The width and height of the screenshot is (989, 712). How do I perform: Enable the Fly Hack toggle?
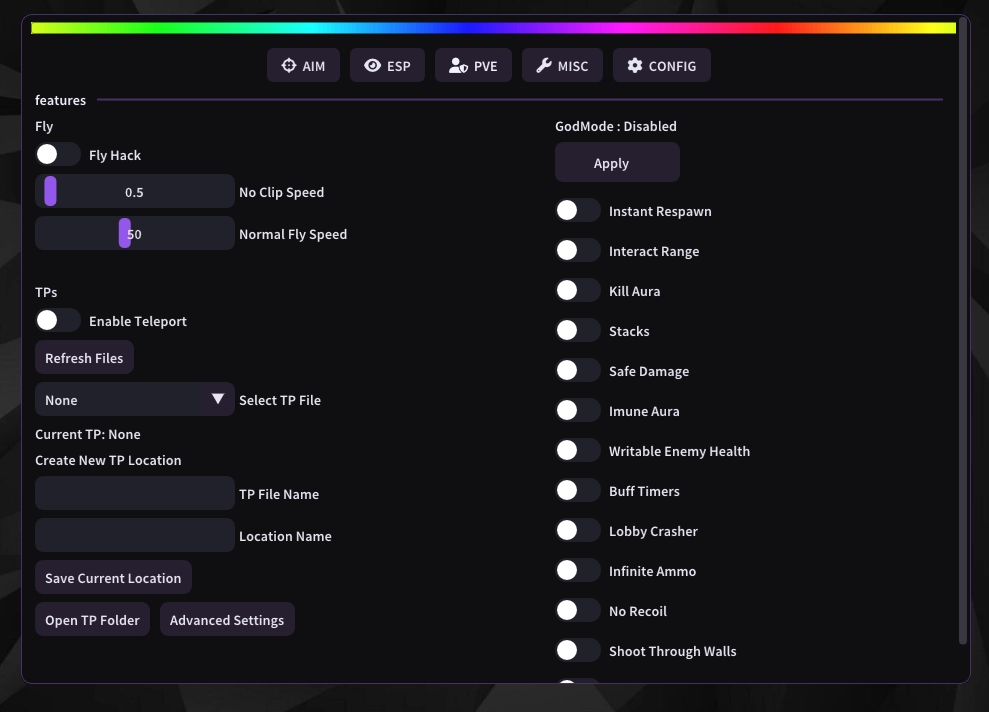point(57,154)
